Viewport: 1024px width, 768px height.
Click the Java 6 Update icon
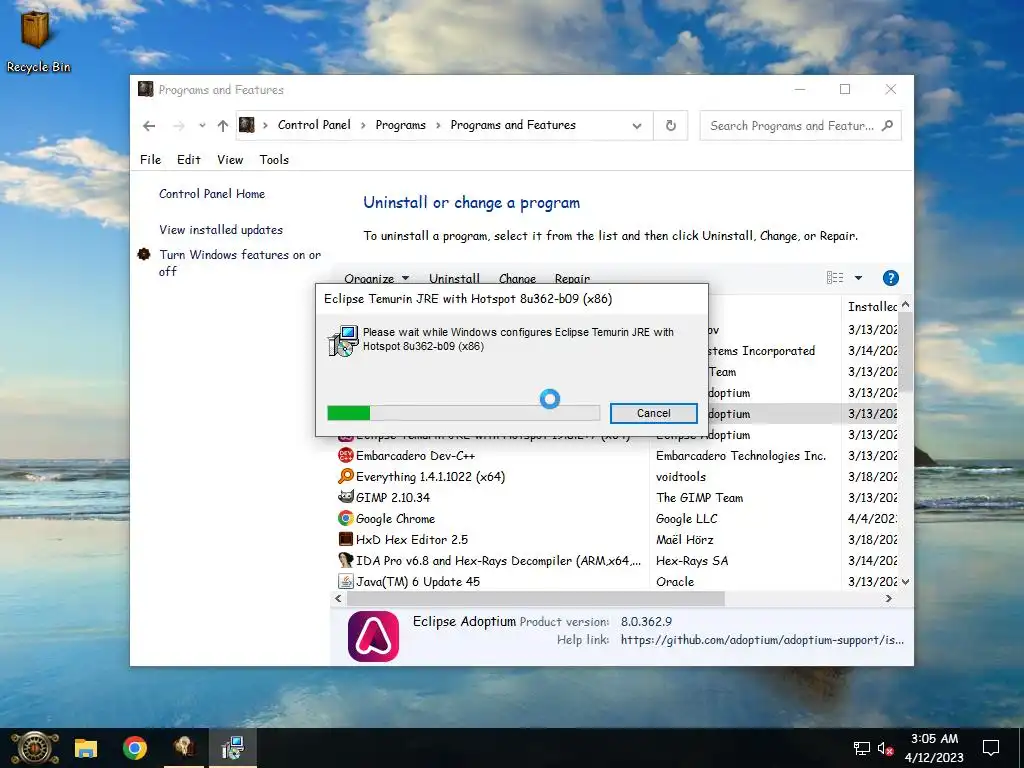pyautogui.click(x=345, y=581)
